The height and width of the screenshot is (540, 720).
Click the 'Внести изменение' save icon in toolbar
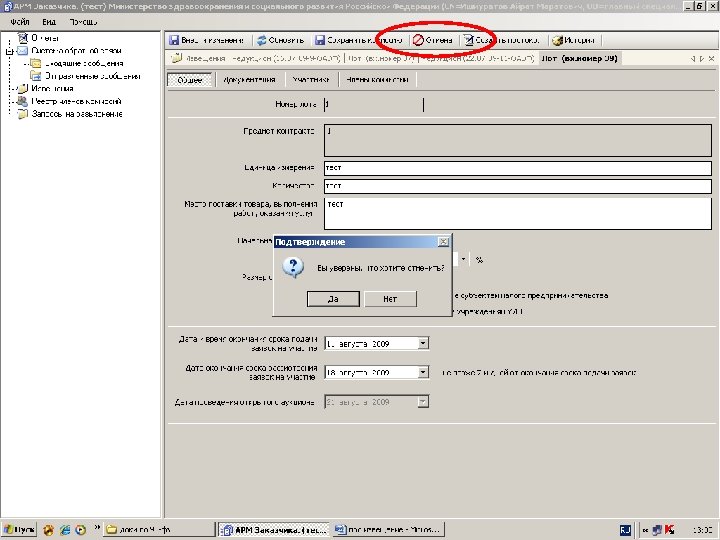pos(174,40)
